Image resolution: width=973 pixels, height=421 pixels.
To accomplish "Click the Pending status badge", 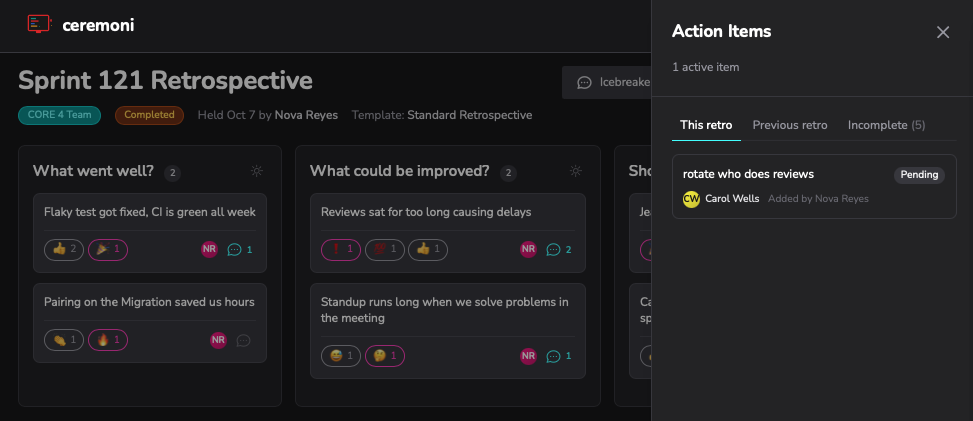I will pyautogui.click(x=919, y=175).
